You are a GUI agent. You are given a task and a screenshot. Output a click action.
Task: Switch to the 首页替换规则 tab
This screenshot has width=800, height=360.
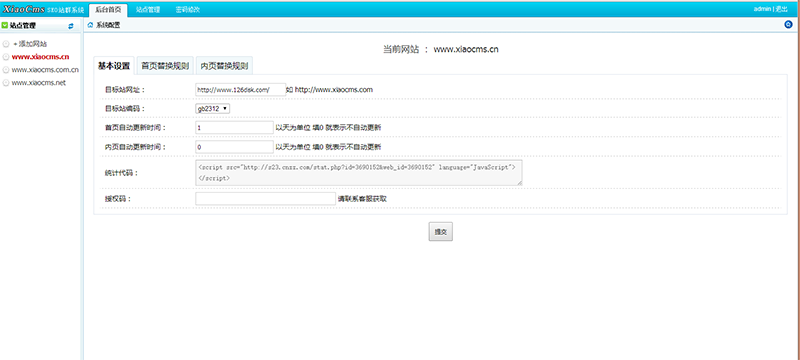(165, 66)
